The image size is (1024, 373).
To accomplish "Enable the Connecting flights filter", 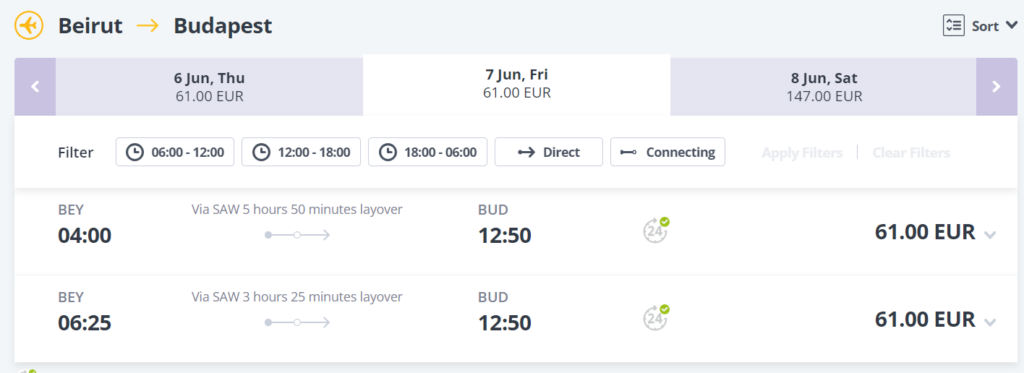I will click(x=667, y=152).
